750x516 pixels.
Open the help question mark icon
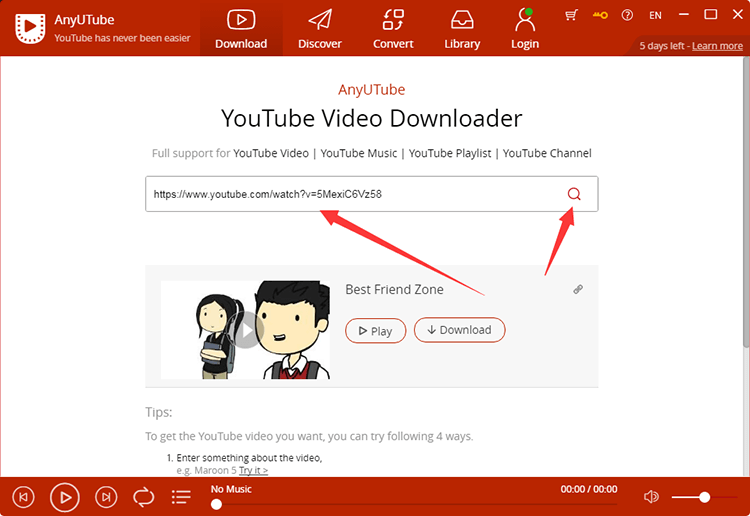pyautogui.click(x=627, y=15)
